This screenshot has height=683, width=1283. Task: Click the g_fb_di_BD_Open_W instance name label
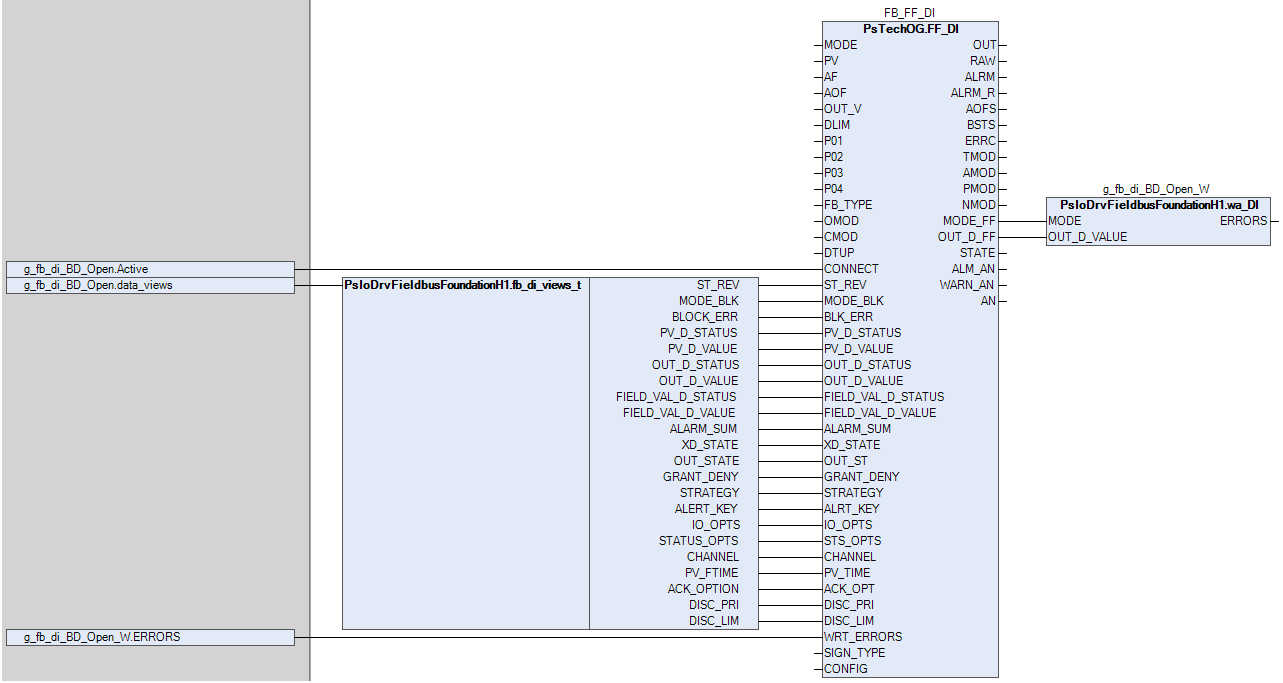pyautogui.click(x=1156, y=189)
